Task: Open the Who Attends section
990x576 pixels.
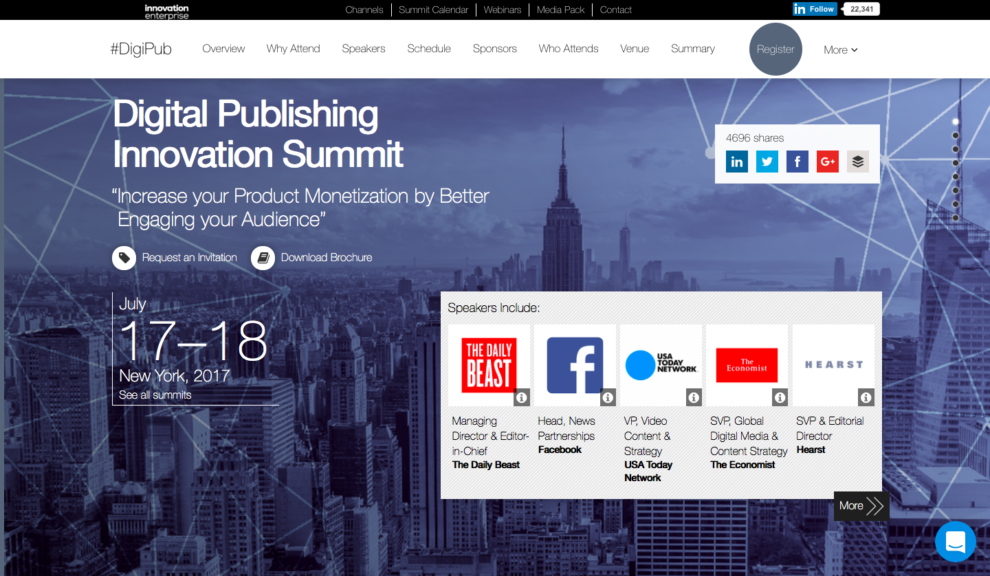Action: click(568, 48)
